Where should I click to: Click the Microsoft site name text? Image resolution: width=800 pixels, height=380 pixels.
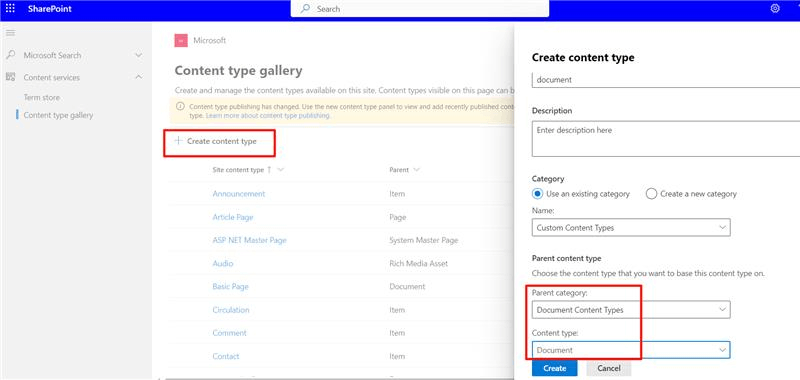point(210,40)
